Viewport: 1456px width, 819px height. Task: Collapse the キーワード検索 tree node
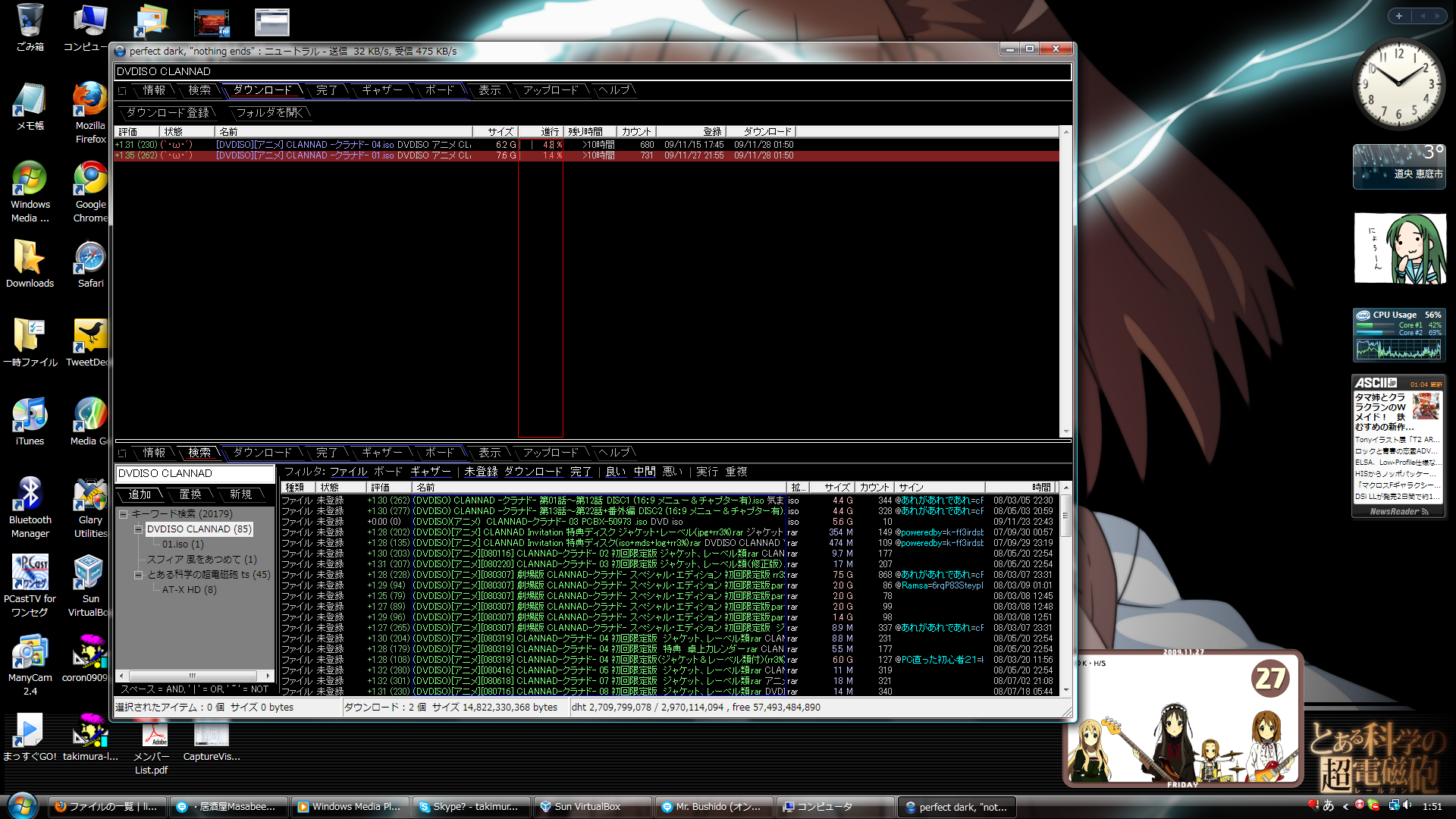point(123,514)
